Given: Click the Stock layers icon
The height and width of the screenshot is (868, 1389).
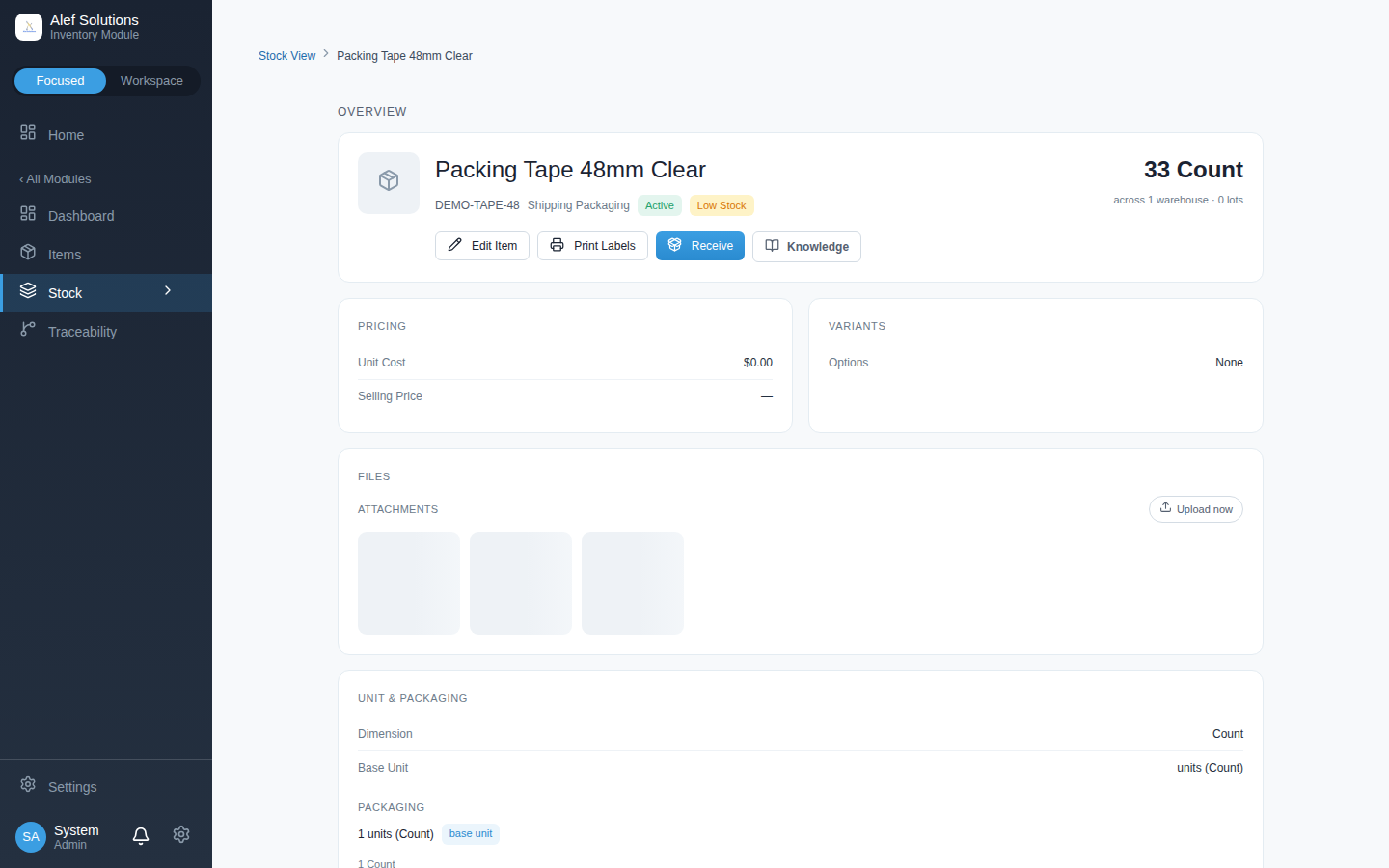Looking at the screenshot, I should coord(28,291).
